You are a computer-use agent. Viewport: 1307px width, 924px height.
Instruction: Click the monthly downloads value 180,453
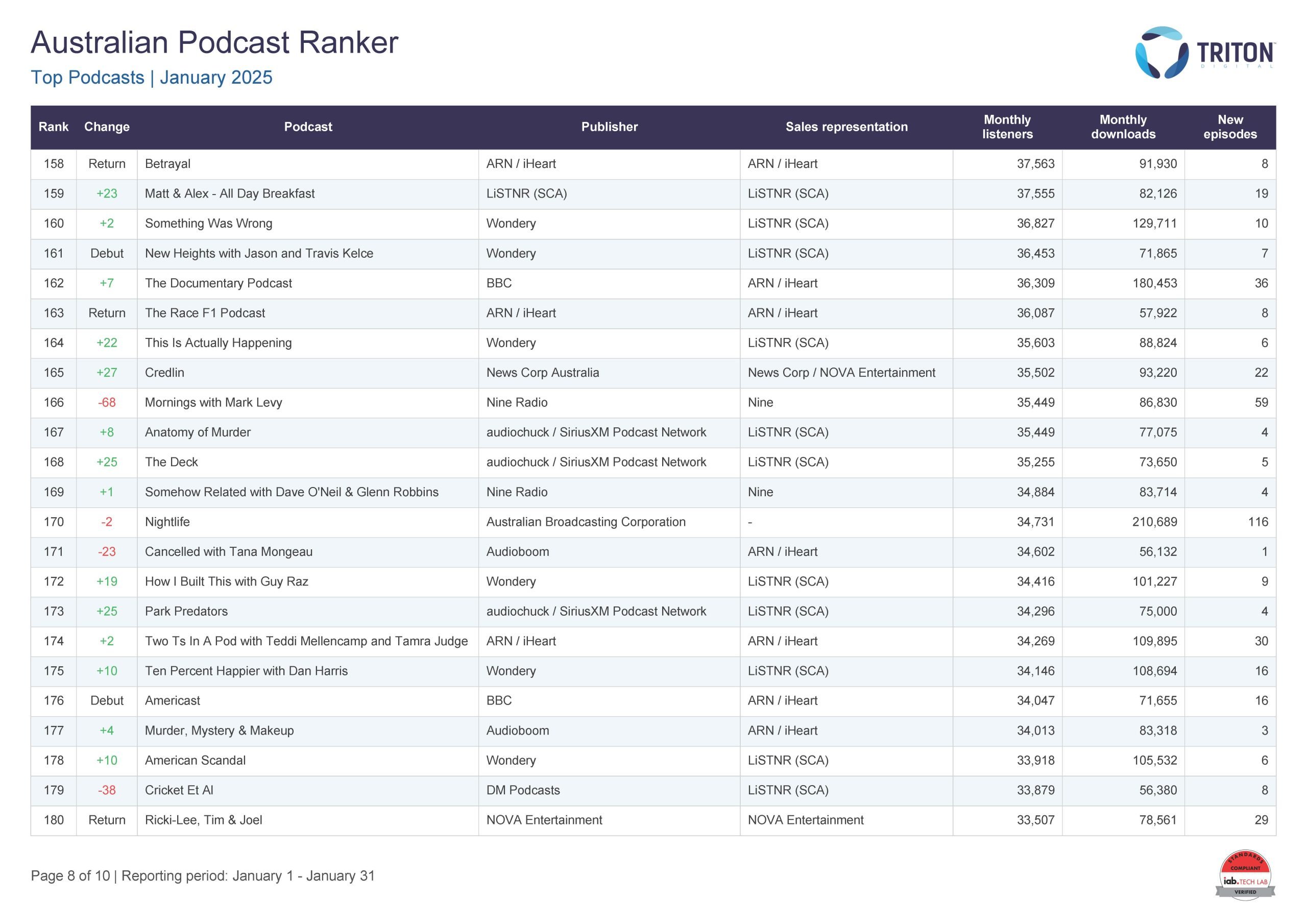tap(1154, 283)
